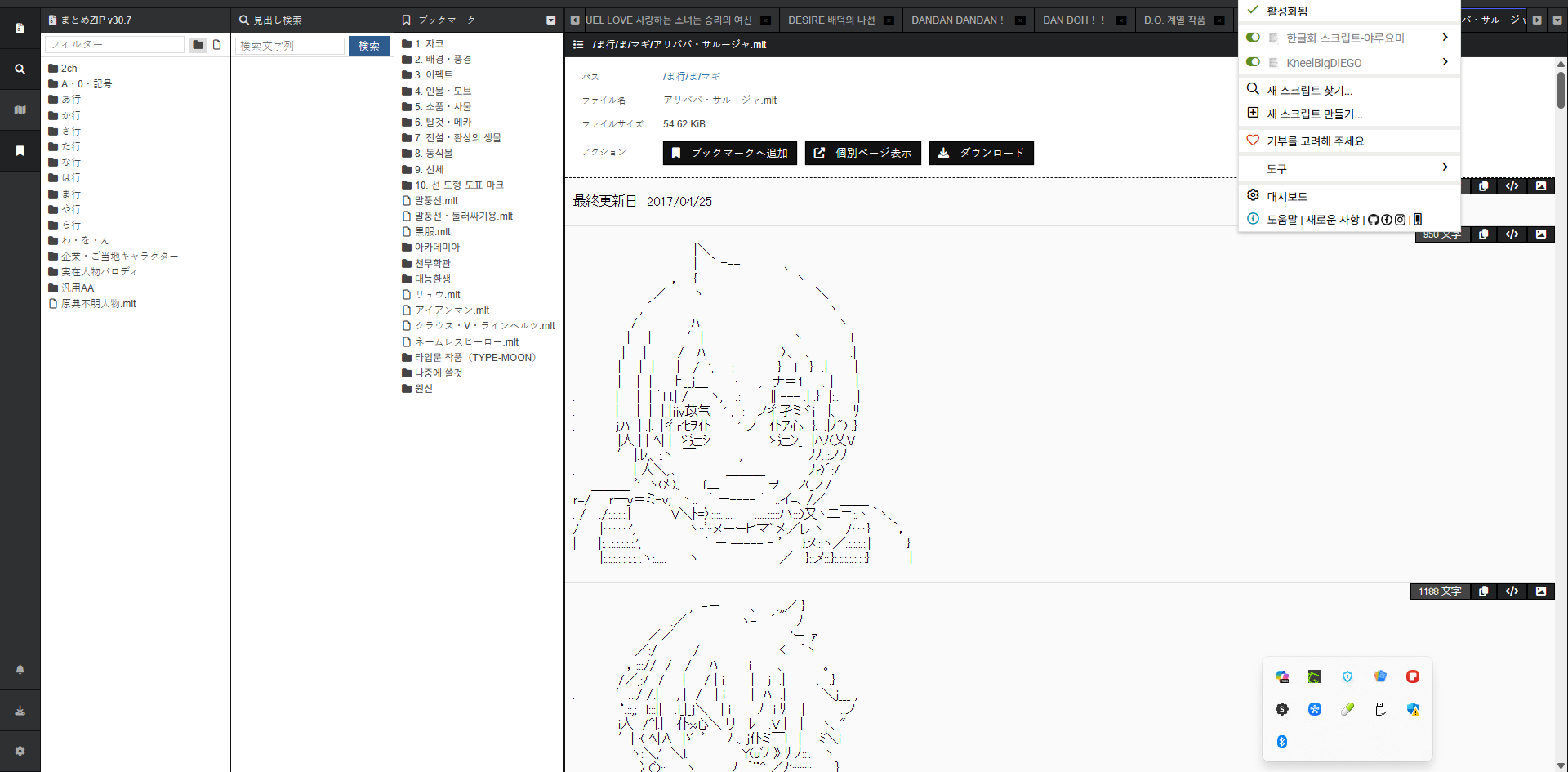Click the list icon beside the file path
This screenshot has width=1568, height=772.
point(578,45)
